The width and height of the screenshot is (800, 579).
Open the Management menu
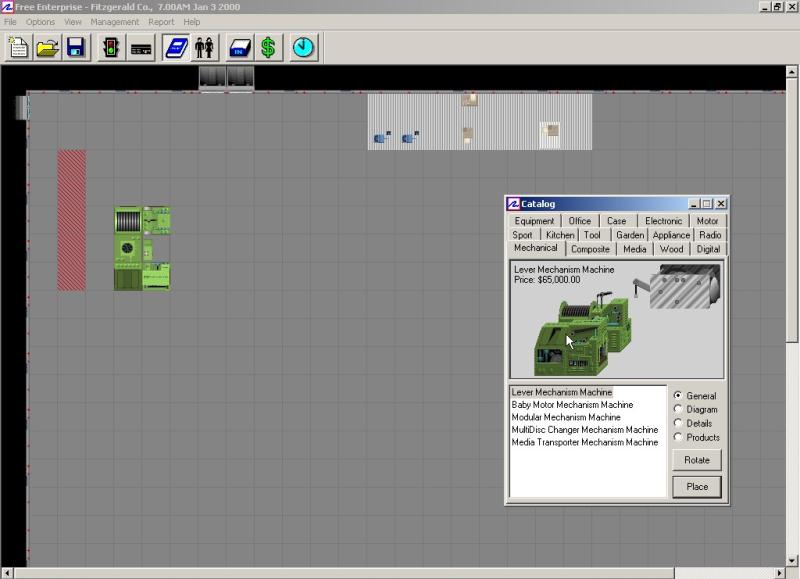tap(115, 21)
